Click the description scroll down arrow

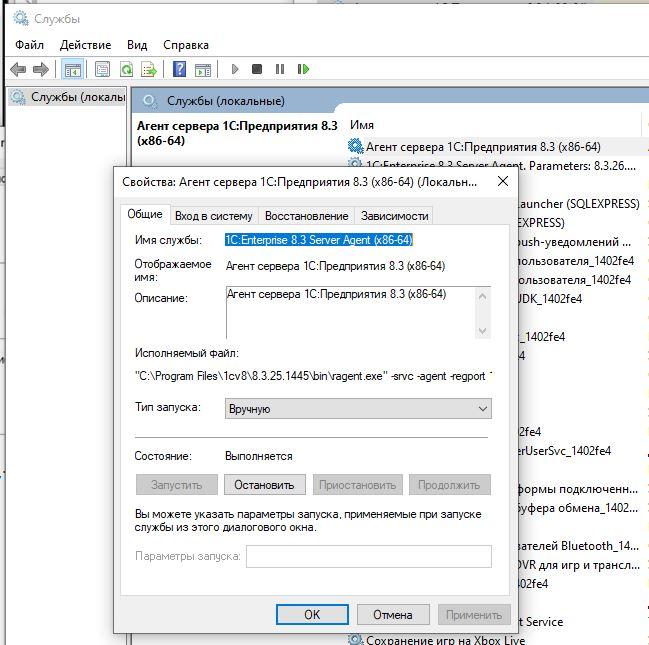tap(482, 330)
